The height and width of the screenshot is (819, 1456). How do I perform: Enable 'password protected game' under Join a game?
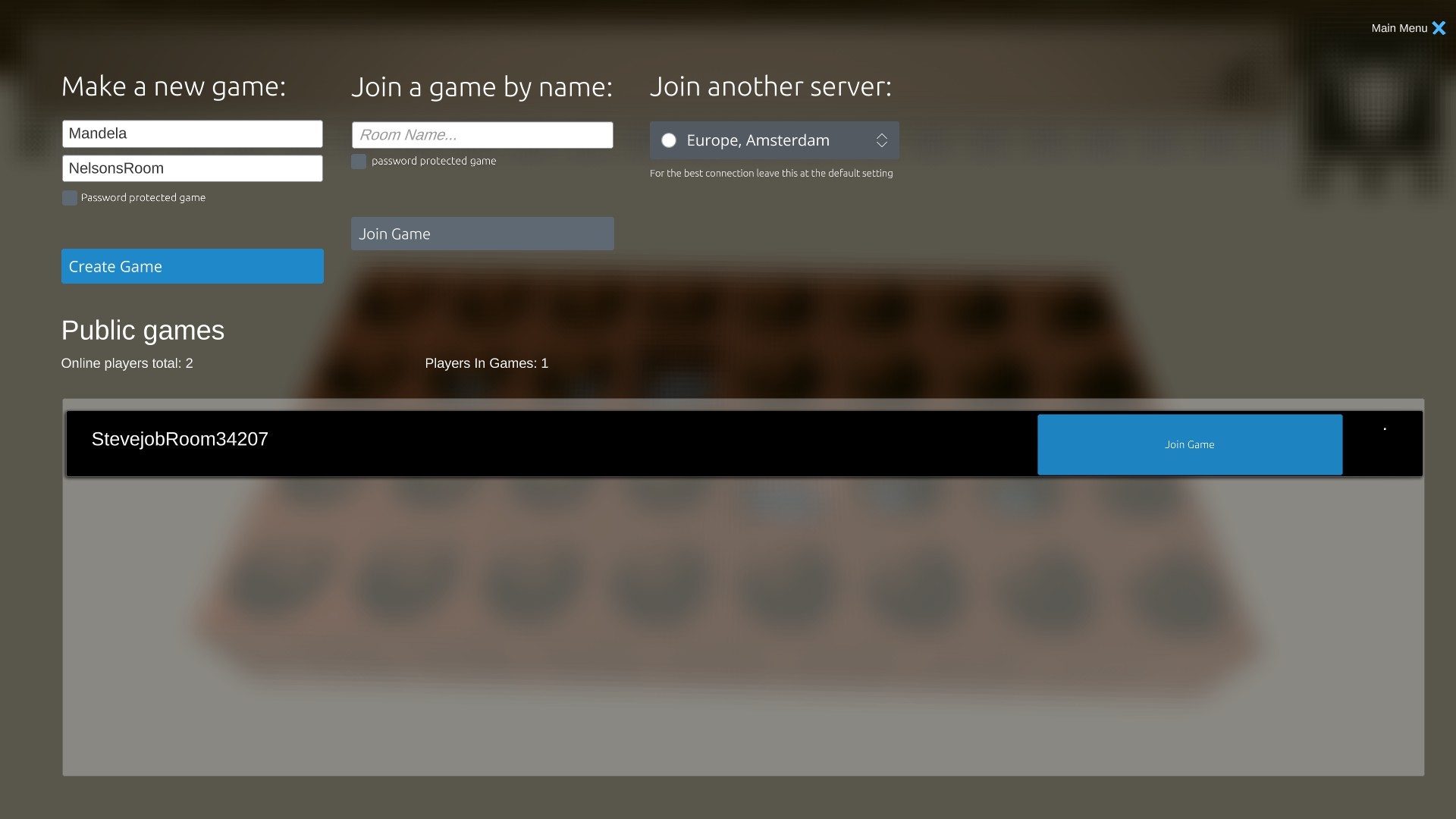[x=358, y=161]
